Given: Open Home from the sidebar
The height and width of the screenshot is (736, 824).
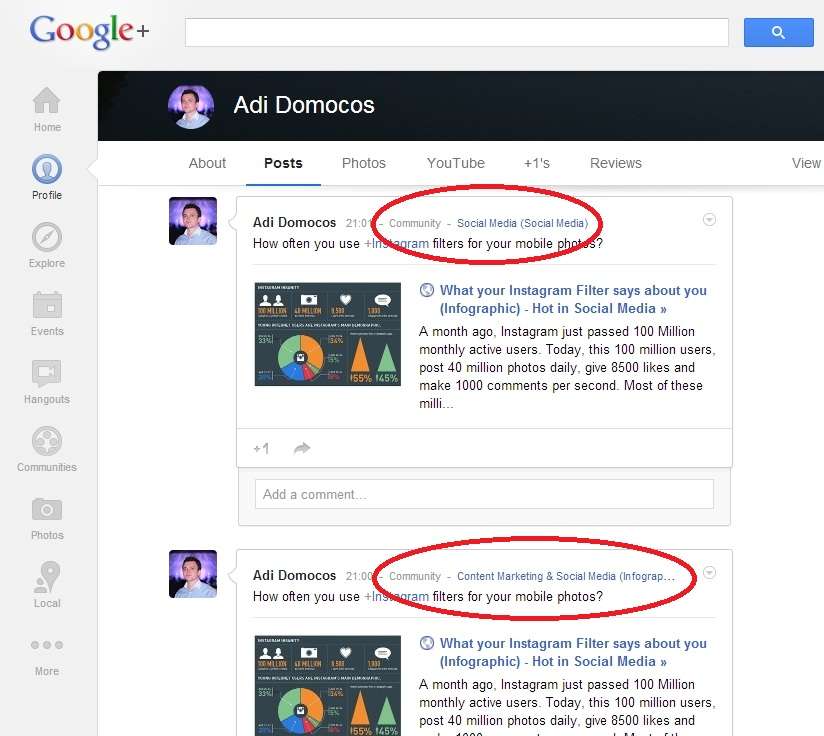Looking at the screenshot, I should coord(47,109).
